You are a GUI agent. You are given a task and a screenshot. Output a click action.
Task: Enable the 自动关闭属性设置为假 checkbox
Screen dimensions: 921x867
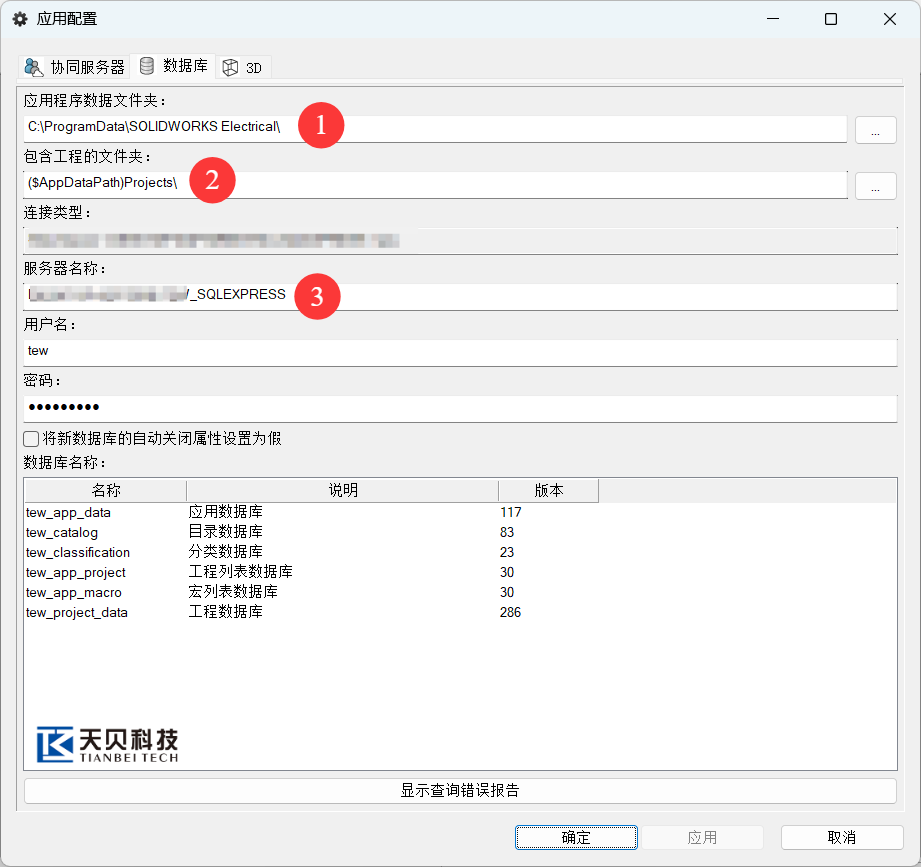(x=31, y=439)
